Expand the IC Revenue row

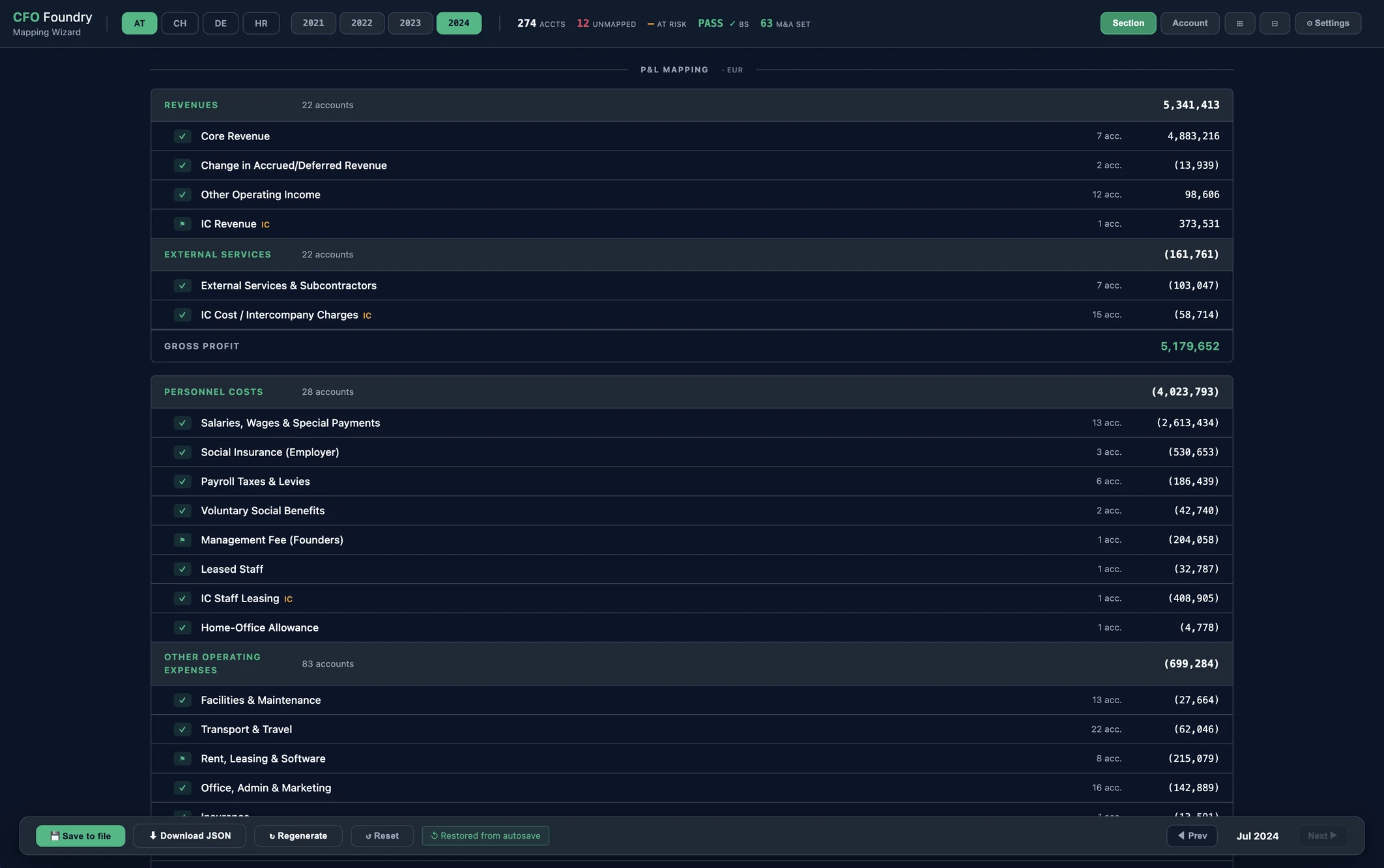pyautogui.click(x=691, y=224)
